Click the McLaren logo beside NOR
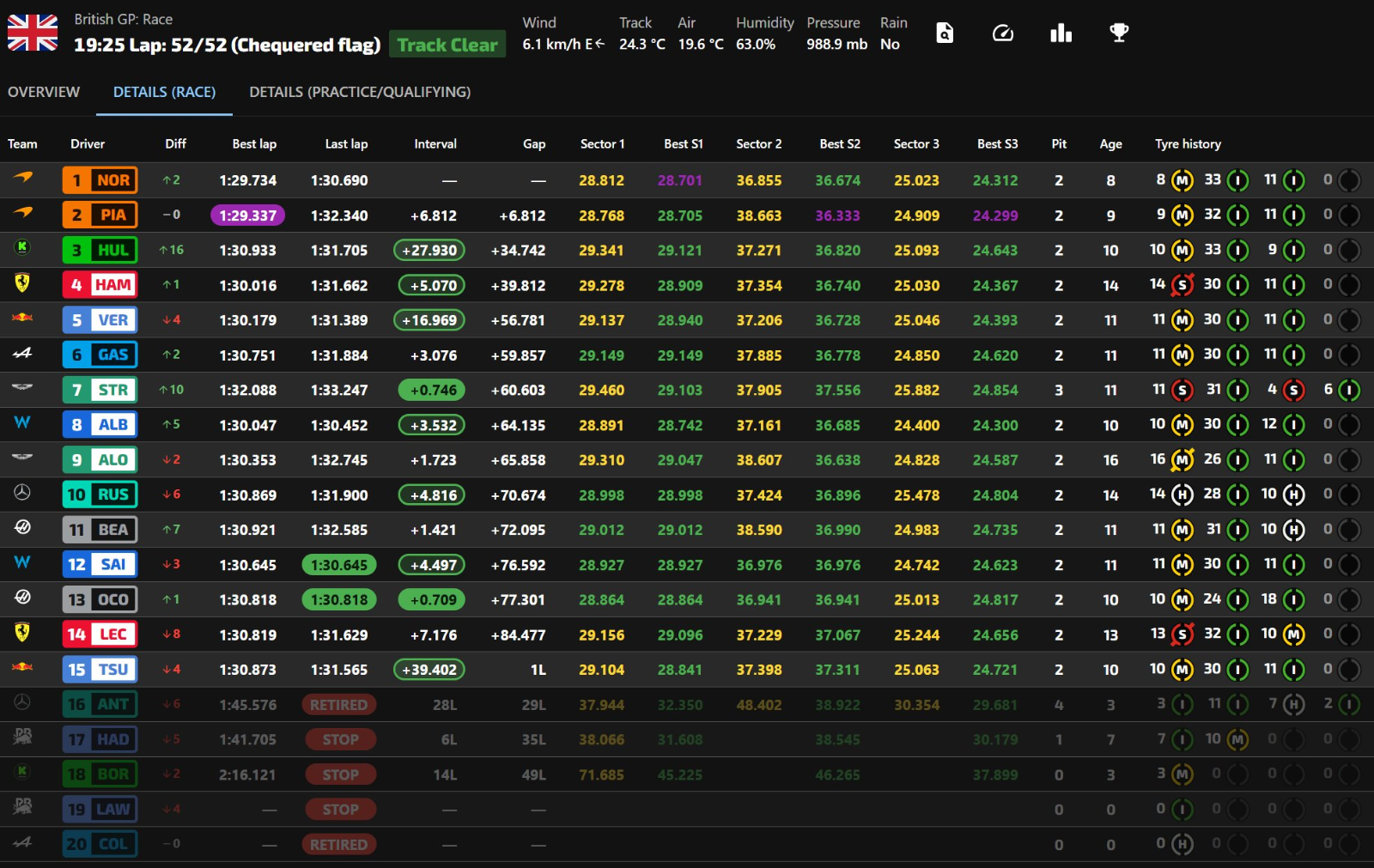1374x868 pixels. point(22,179)
